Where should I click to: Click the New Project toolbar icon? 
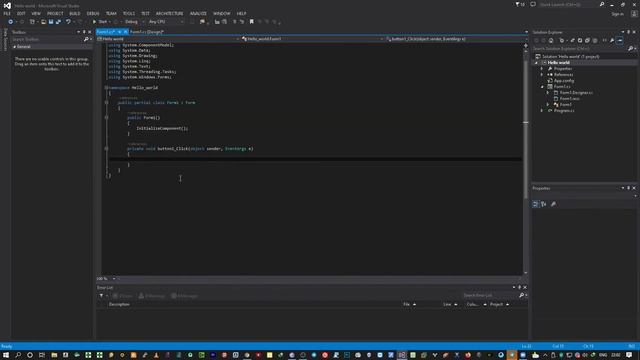32,22
